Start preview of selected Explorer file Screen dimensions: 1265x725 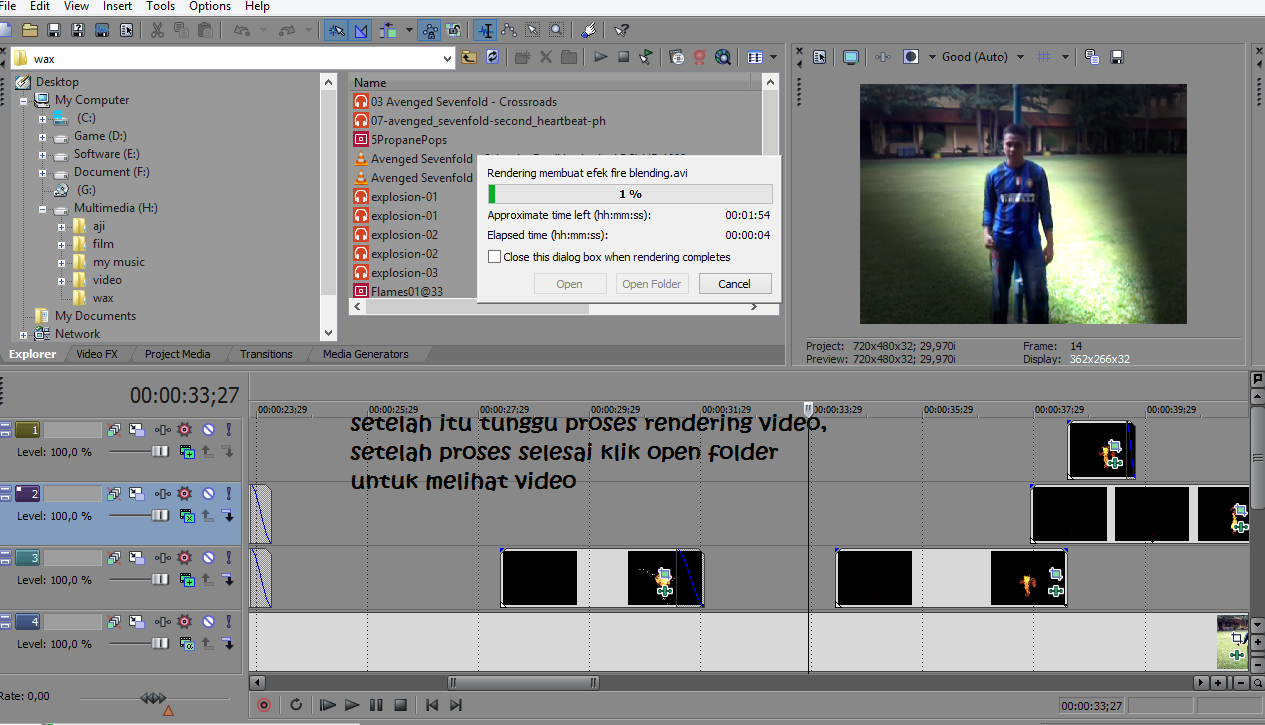(600, 57)
